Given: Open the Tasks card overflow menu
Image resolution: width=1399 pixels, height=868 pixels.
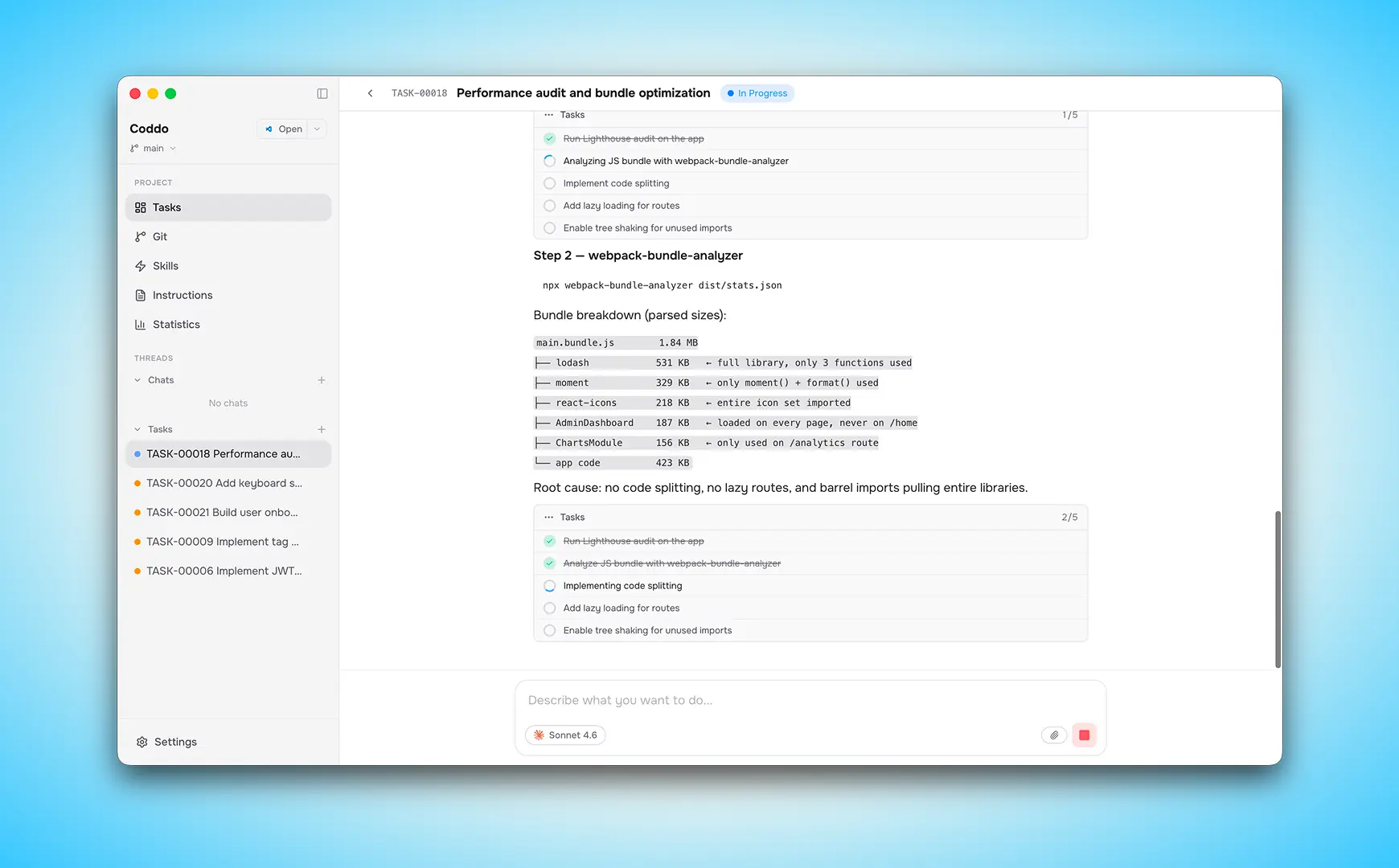Looking at the screenshot, I should pos(550,517).
